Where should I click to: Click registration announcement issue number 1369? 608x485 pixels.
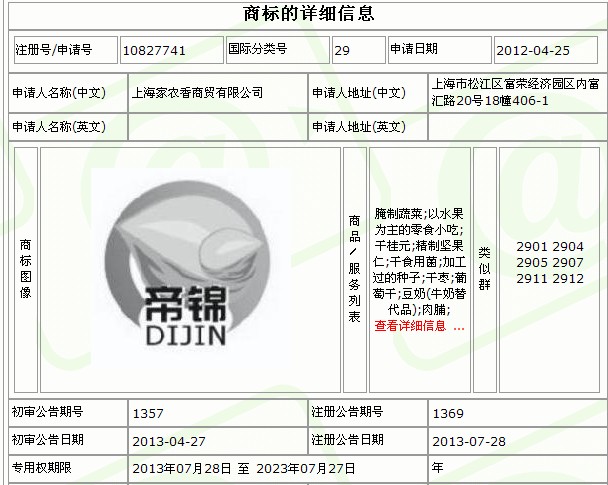(448, 412)
